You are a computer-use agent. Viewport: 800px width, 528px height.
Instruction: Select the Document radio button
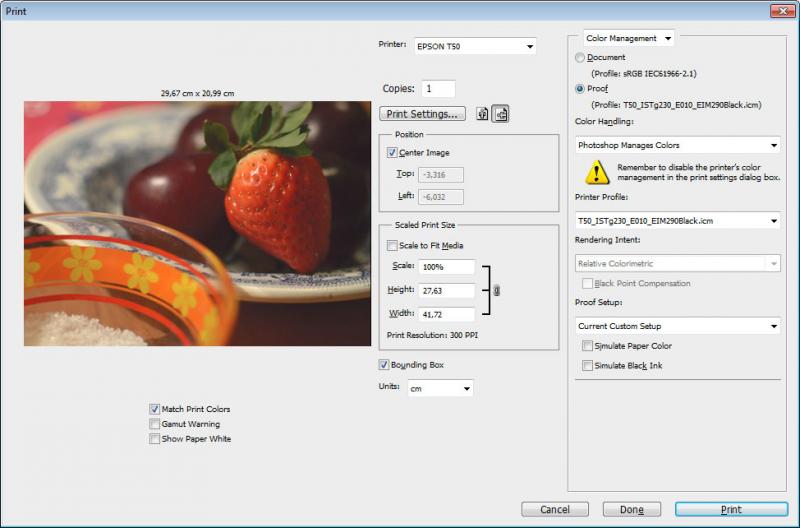point(580,58)
